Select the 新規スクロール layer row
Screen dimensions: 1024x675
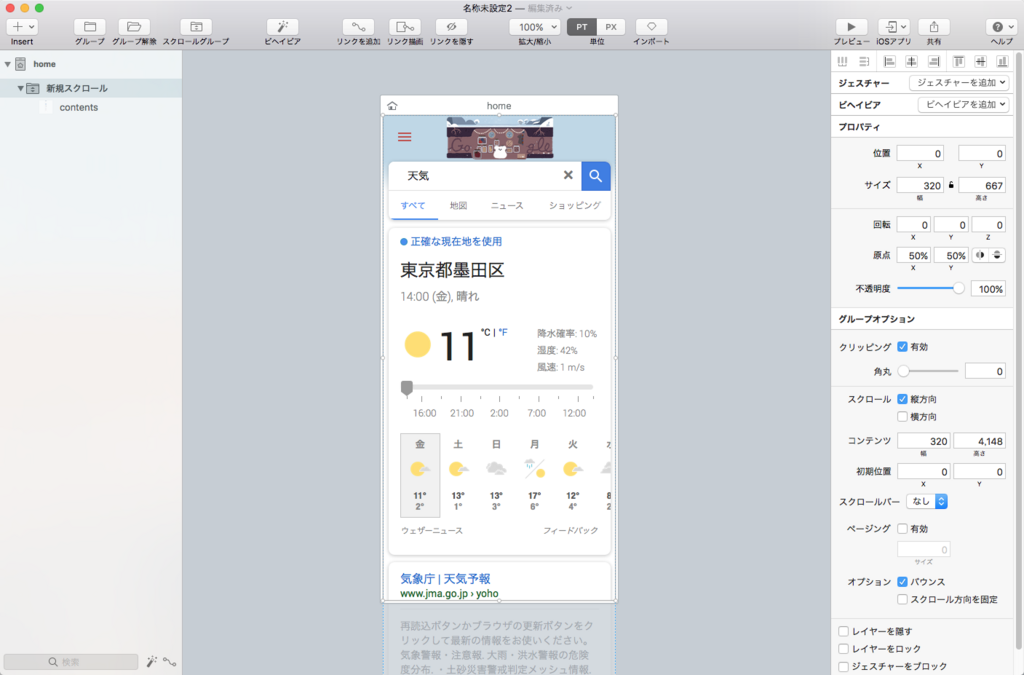tap(91, 88)
